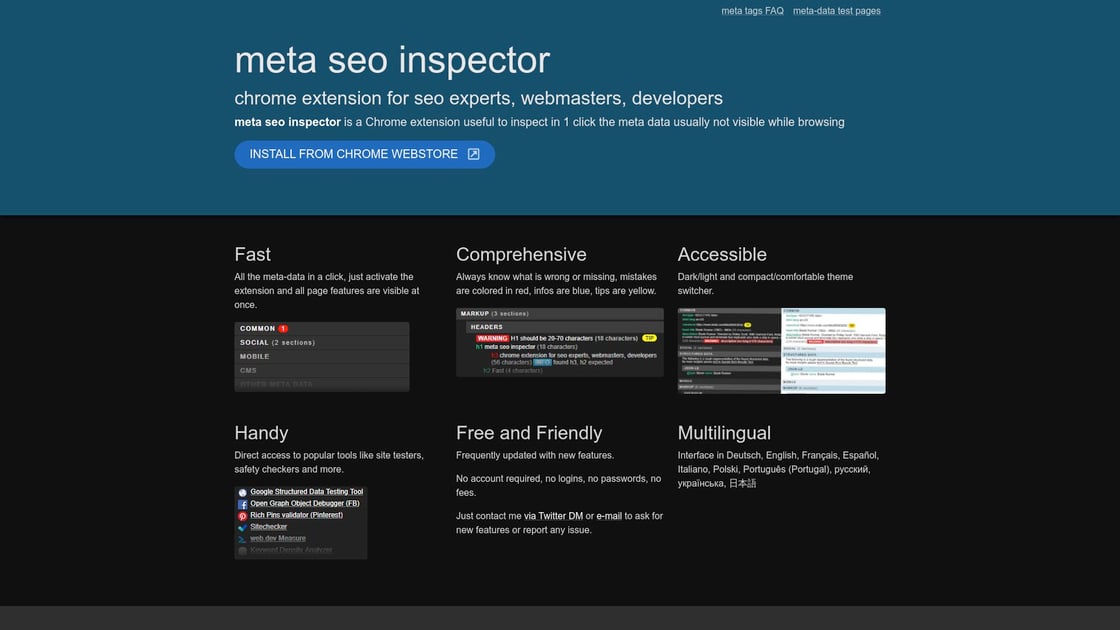Collapse the HEADERS subsection
1120x630 pixels.
pyautogui.click(x=487, y=327)
